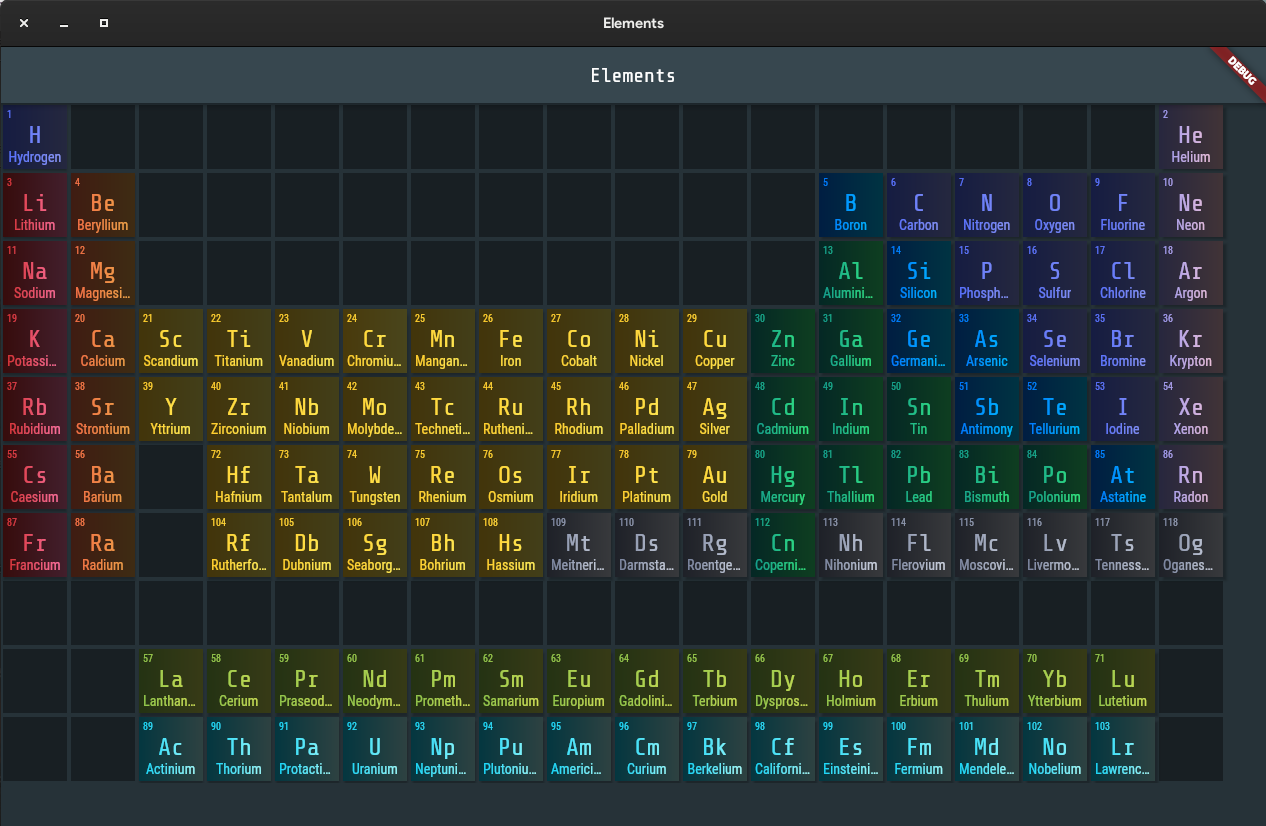Viewport: 1266px width, 826px height.
Task: Select the Lawrencium (Lr) tile
Action: [x=1122, y=750]
